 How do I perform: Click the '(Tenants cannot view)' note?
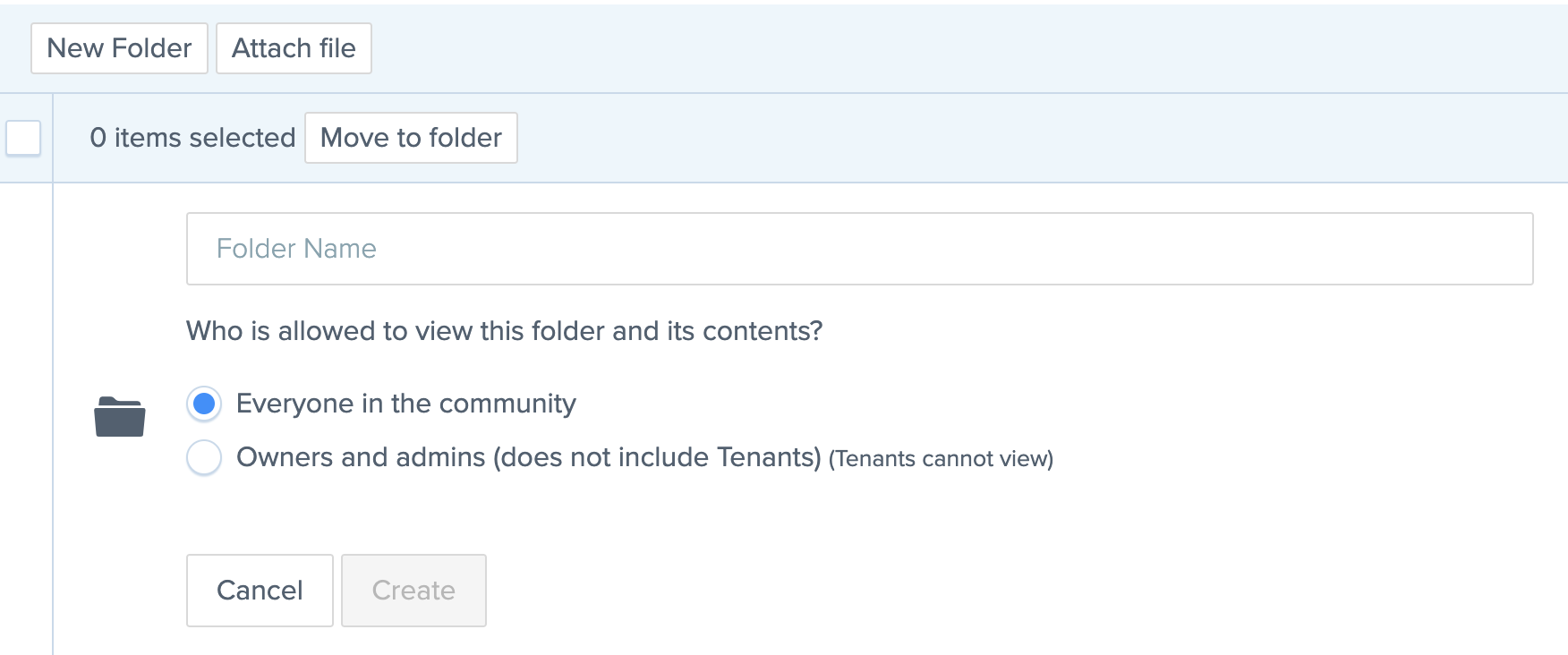pyautogui.click(x=941, y=459)
